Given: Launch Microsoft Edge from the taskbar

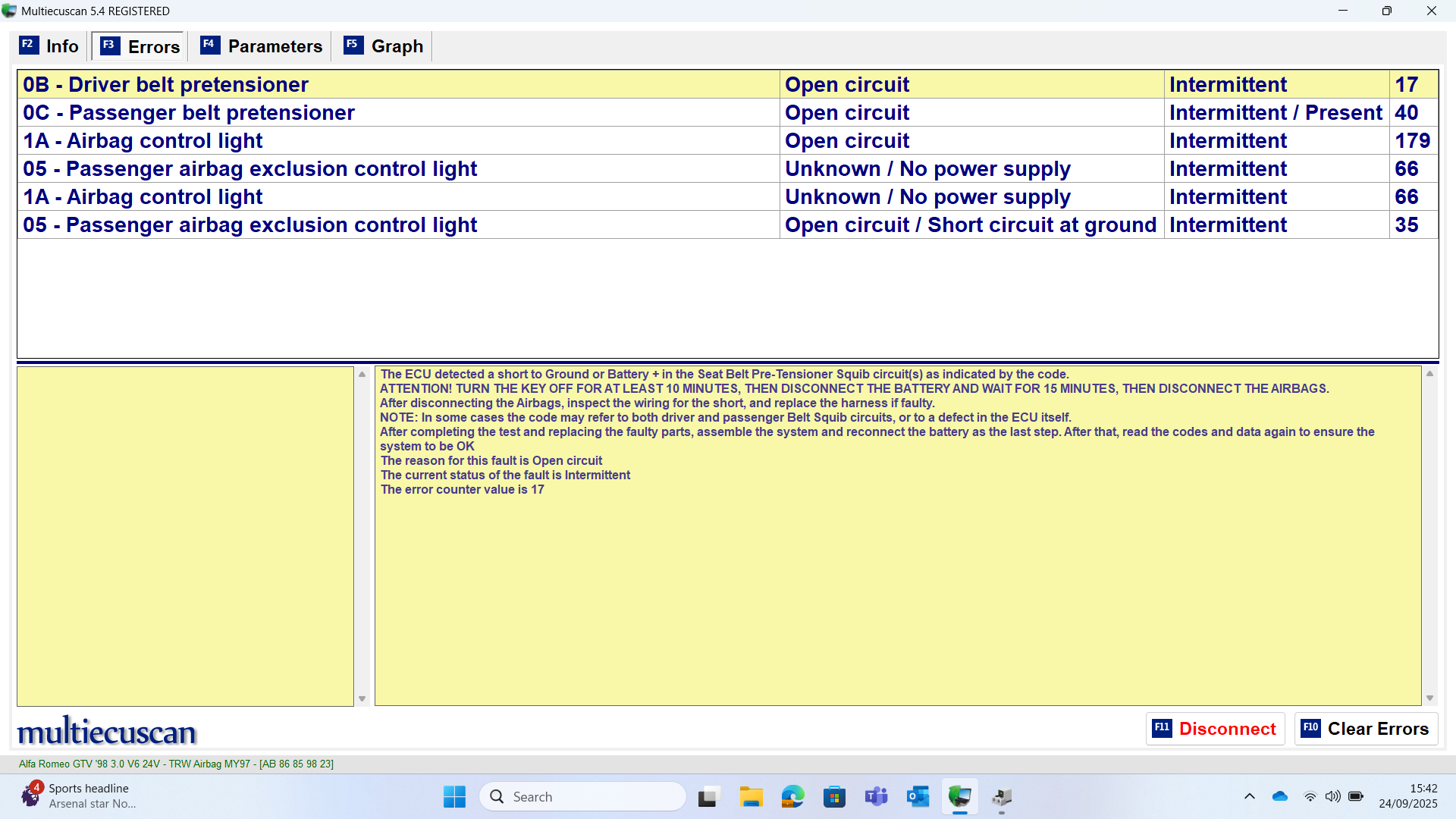Looking at the screenshot, I should pos(792,796).
